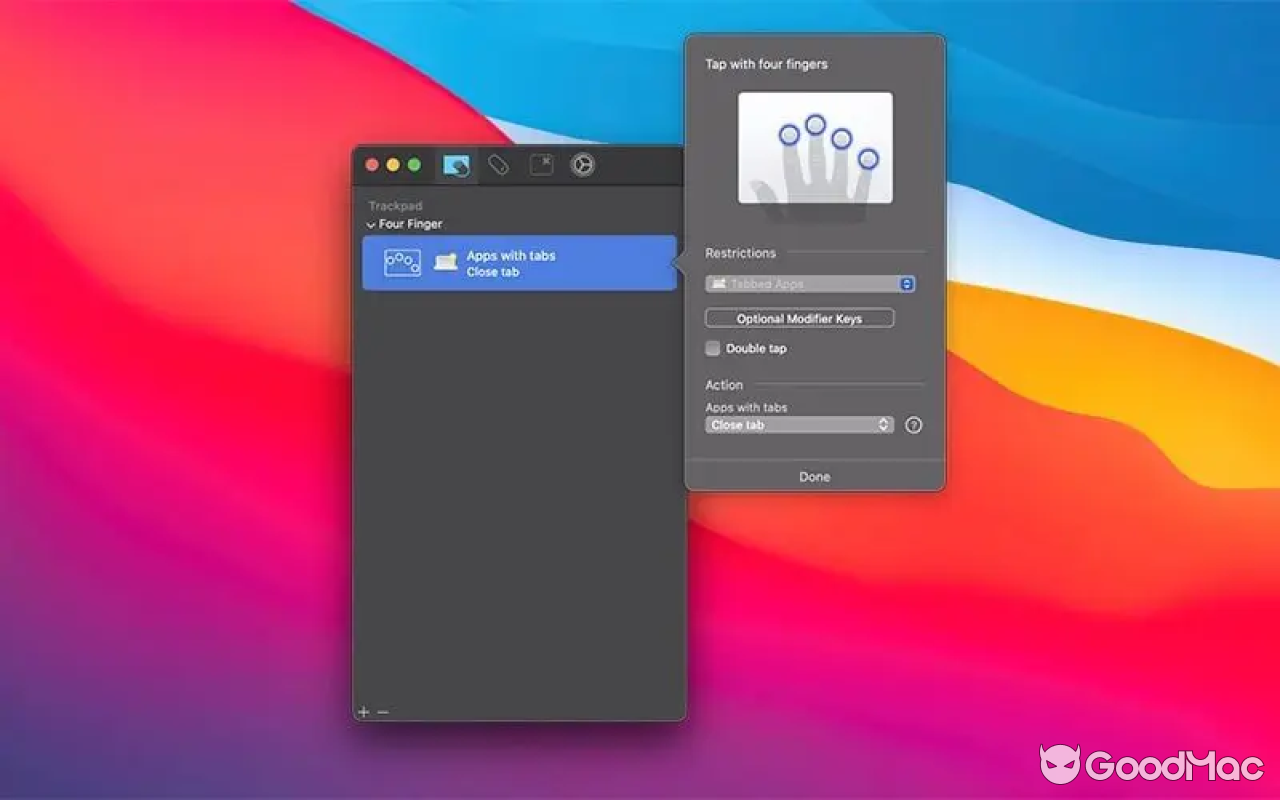Click the Trackpad section header
Viewport: 1280px width, 800px height.
coord(395,205)
